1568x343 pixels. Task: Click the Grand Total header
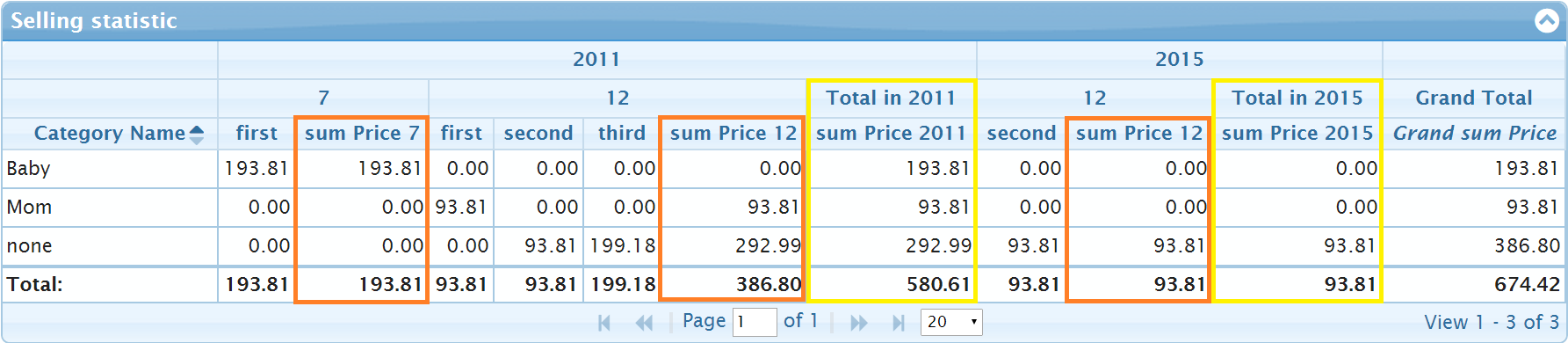(1474, 98)
